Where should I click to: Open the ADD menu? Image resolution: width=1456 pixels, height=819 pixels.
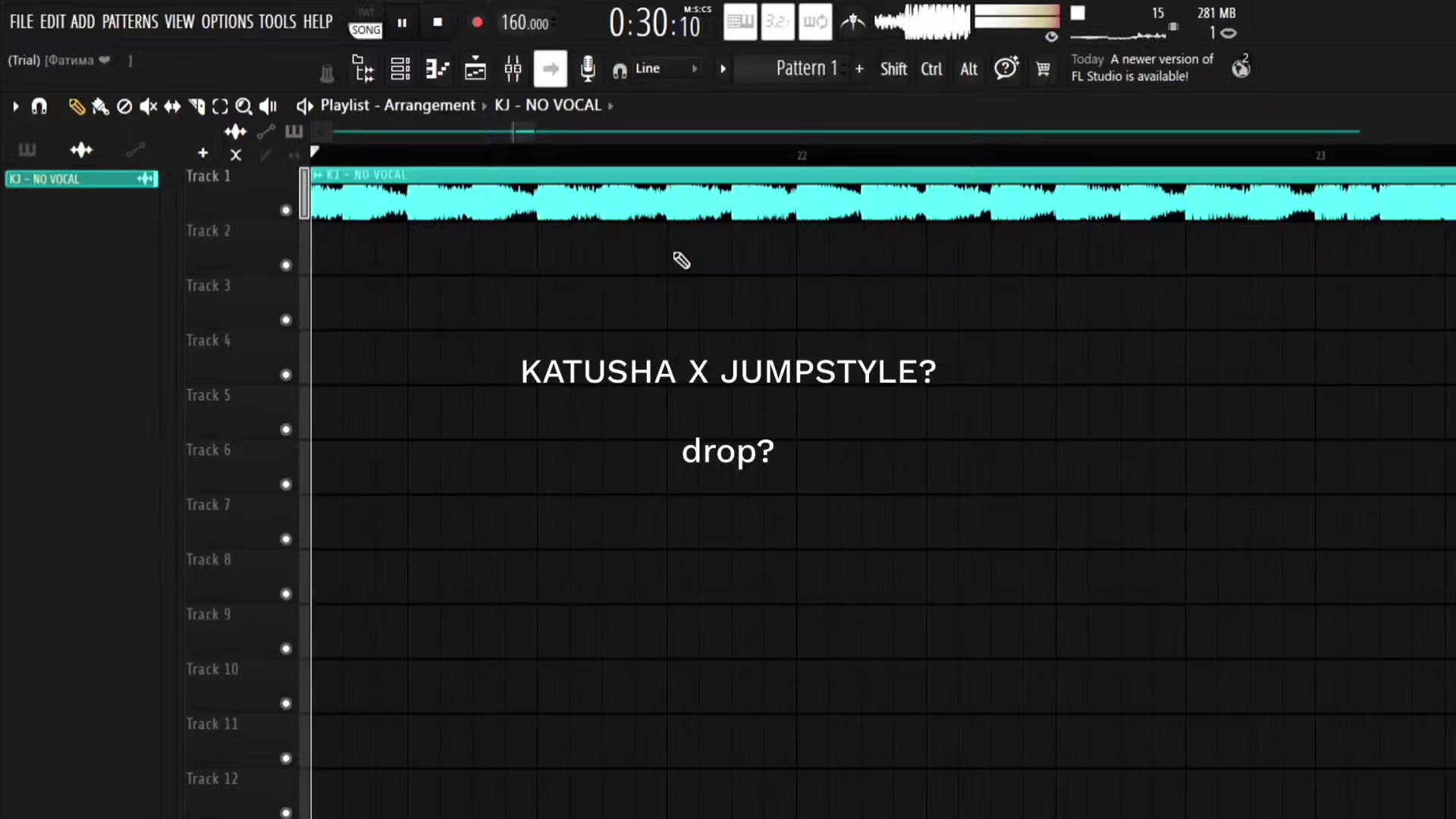83,22
